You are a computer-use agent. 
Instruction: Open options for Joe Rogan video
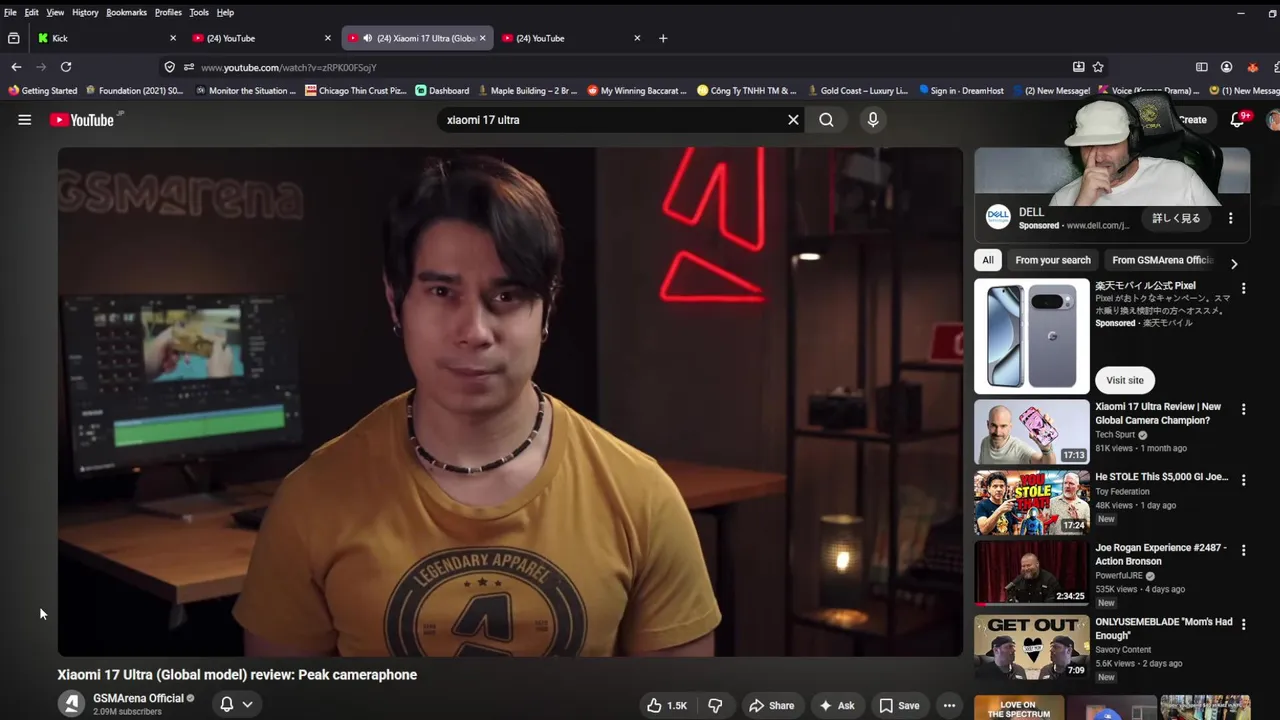(x=1243, y=550)
